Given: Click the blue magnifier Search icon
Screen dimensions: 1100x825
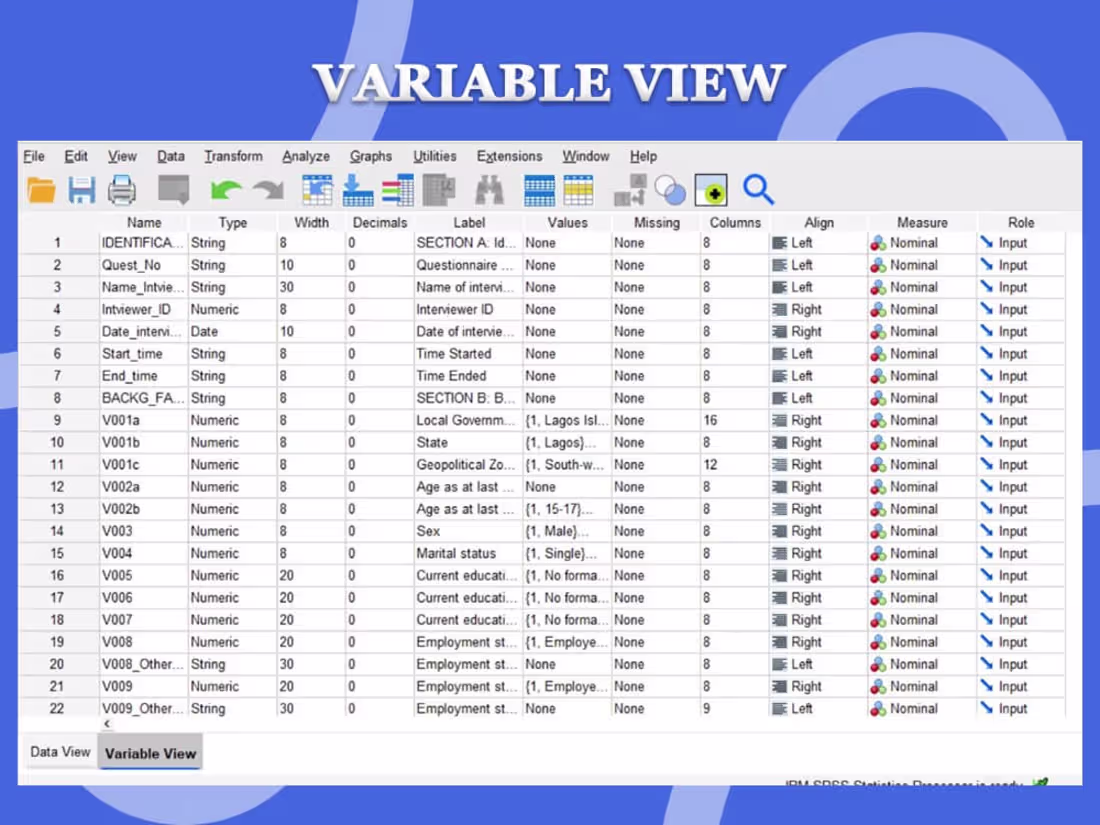Looking at the screenshot, I should point(758,190).
